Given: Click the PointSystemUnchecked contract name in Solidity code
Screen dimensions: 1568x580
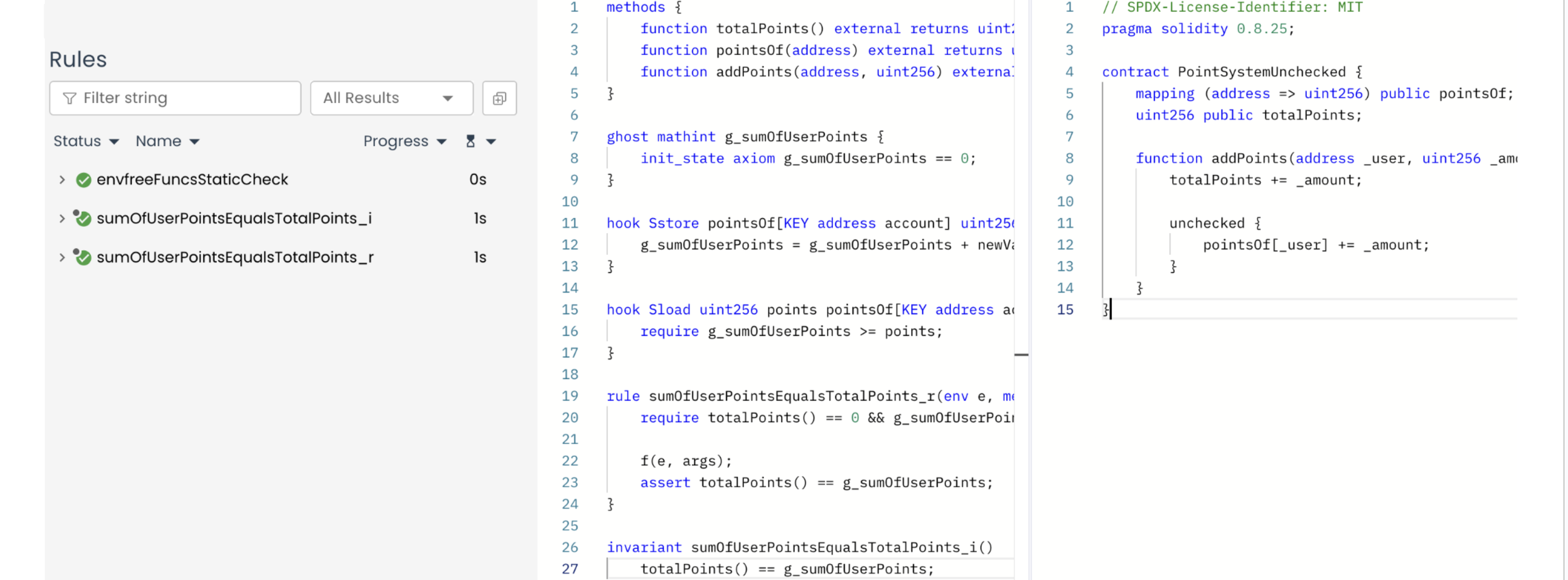Looking at the screenshot, I should pyautogui.click(x=1261, y=72).
